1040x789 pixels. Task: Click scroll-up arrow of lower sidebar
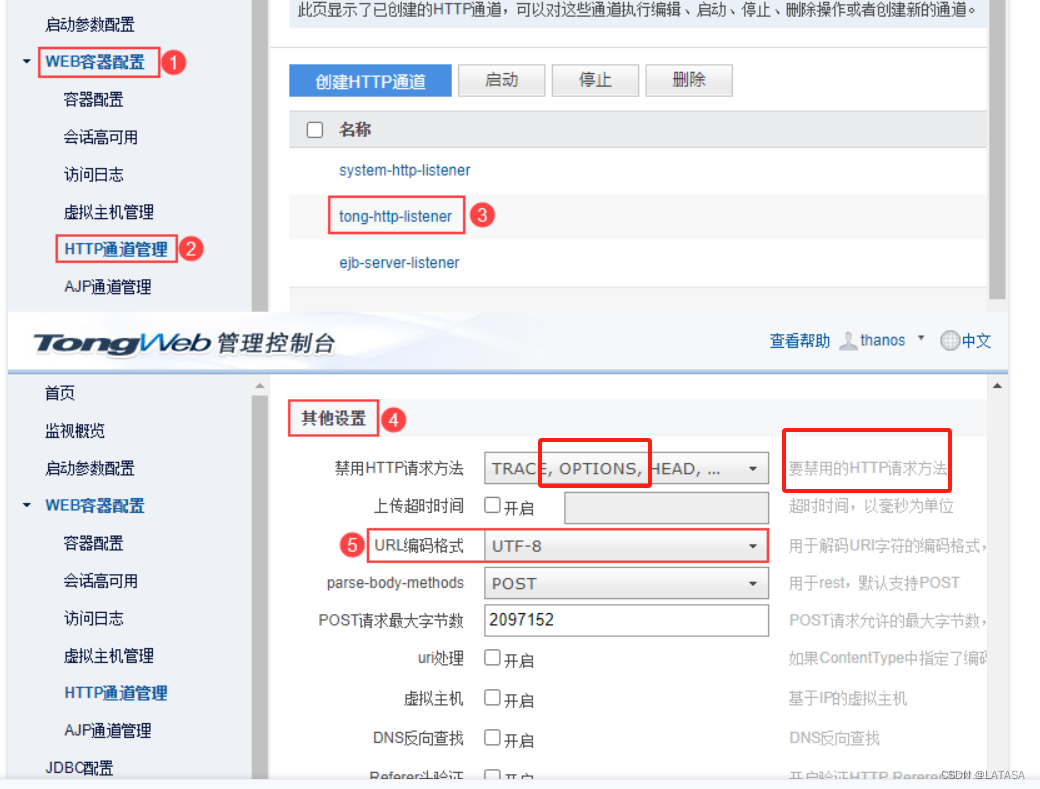pos(259,385)
